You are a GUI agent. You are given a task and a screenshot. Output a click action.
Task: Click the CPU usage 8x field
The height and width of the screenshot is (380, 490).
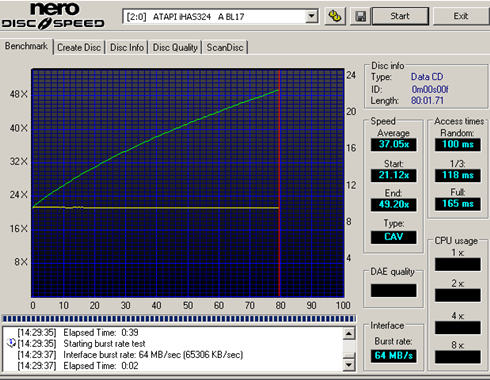(458, 357)
